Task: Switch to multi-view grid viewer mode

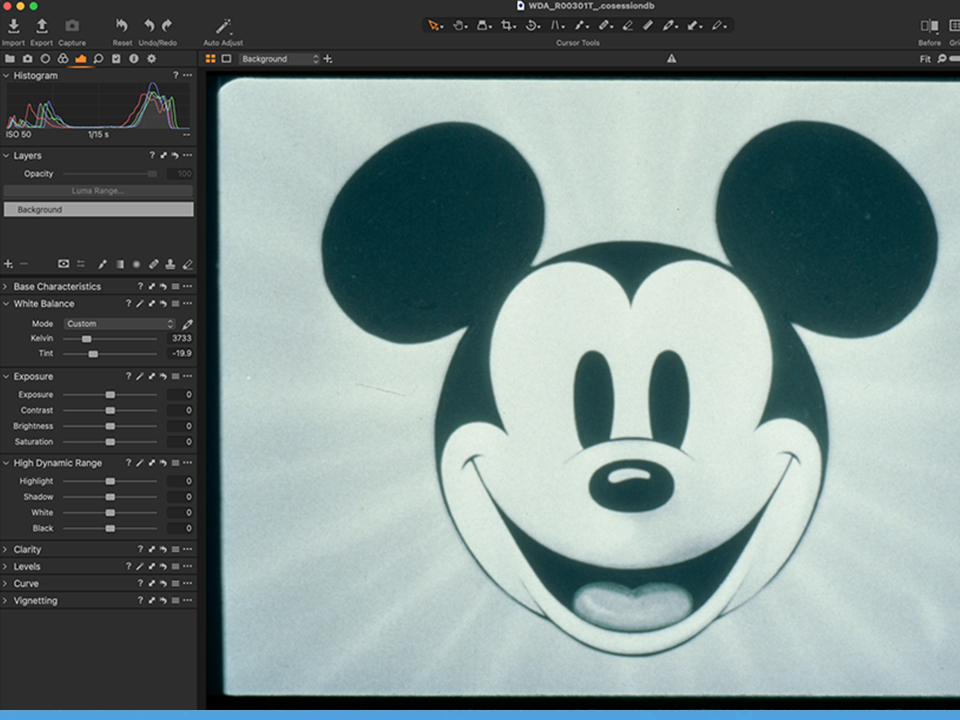Action: pyautogui.click(x=211, y=59)
